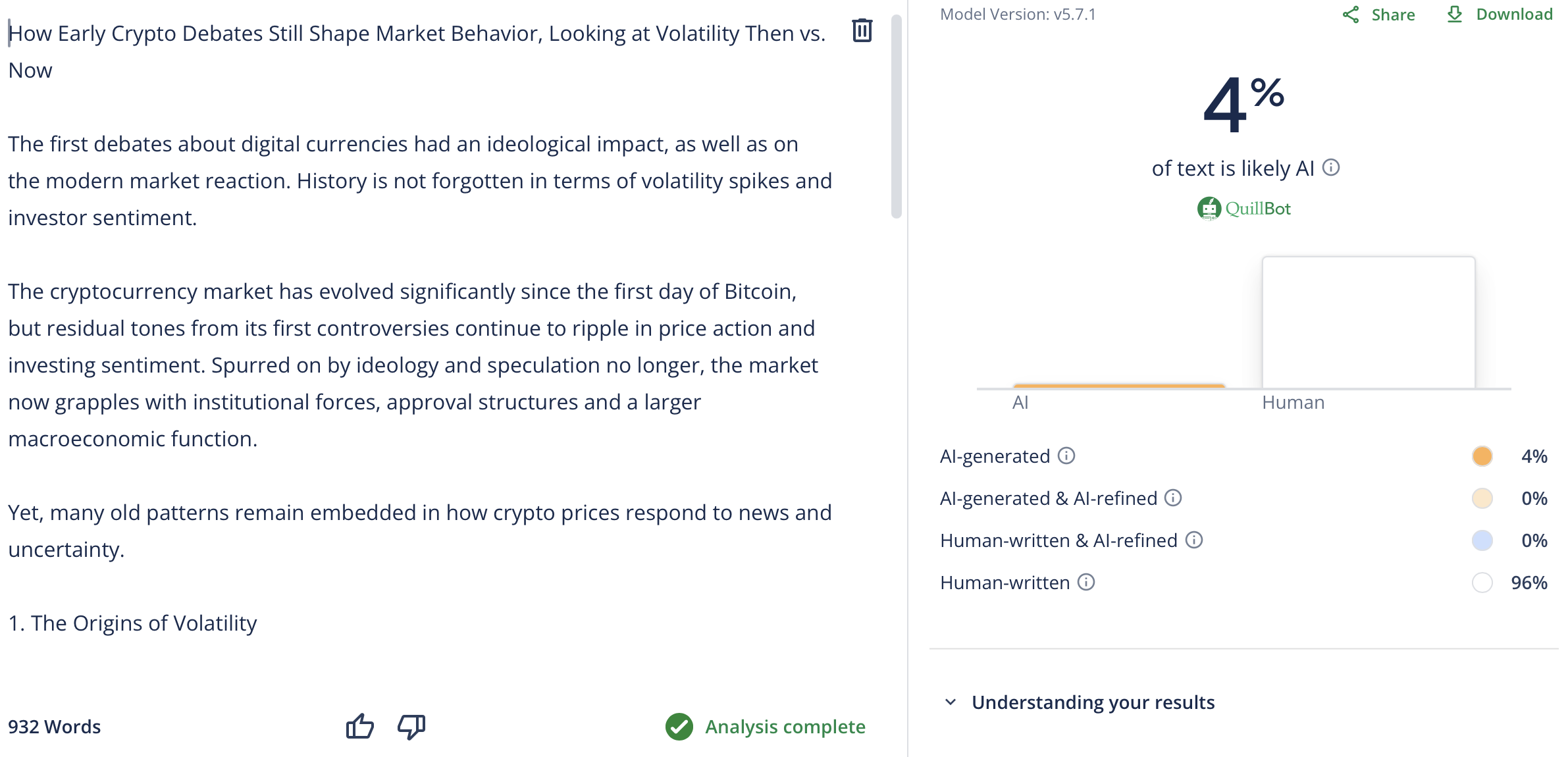Click the Share button label
1568x757 pixels.
[x=1393, y=14]
